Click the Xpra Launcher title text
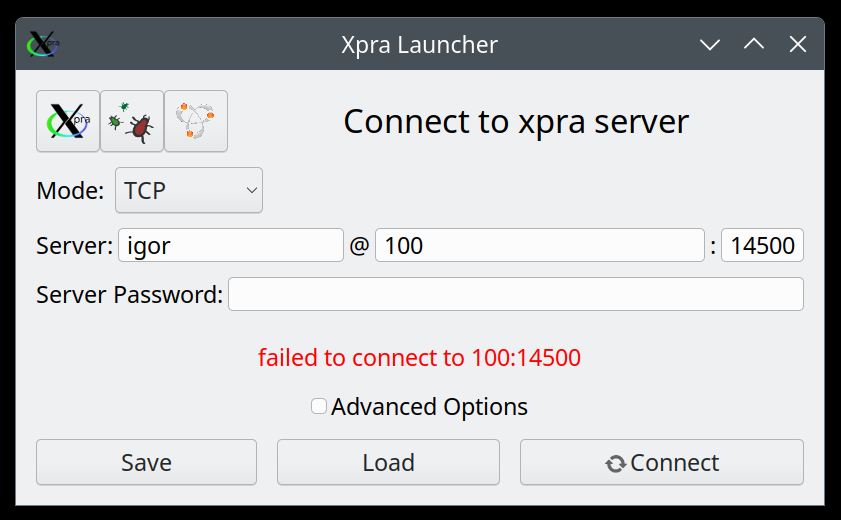Screen dimensions: 841x520 pos(419,45)
